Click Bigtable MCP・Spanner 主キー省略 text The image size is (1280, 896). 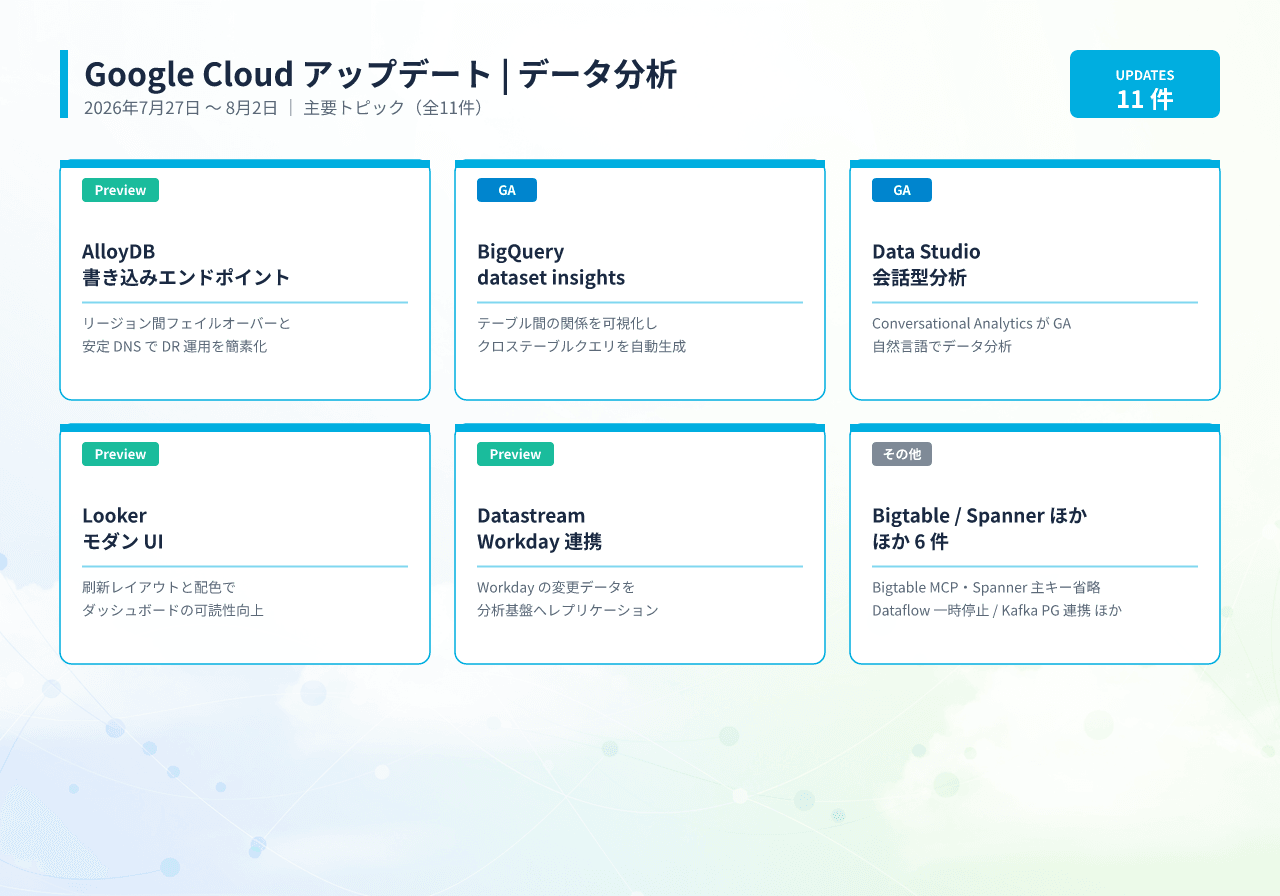(986, 587)
